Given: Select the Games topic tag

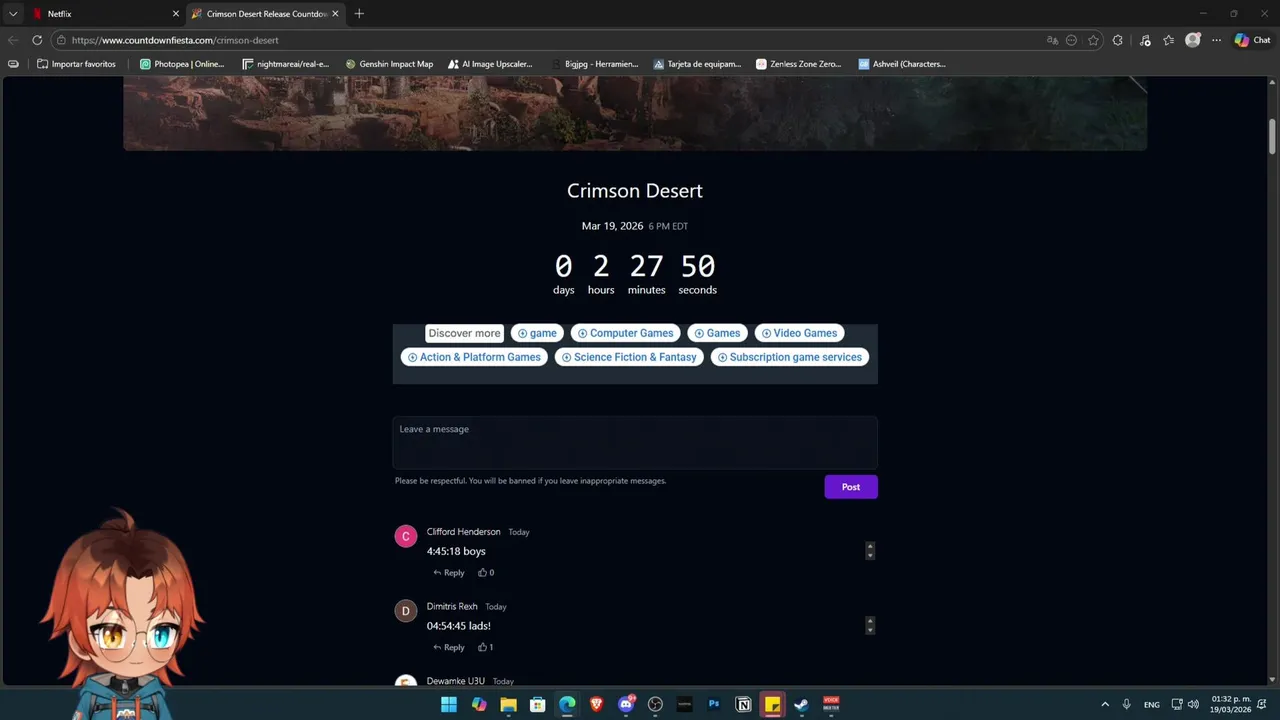Looking at the screenshot, I should tap(717, 333).
